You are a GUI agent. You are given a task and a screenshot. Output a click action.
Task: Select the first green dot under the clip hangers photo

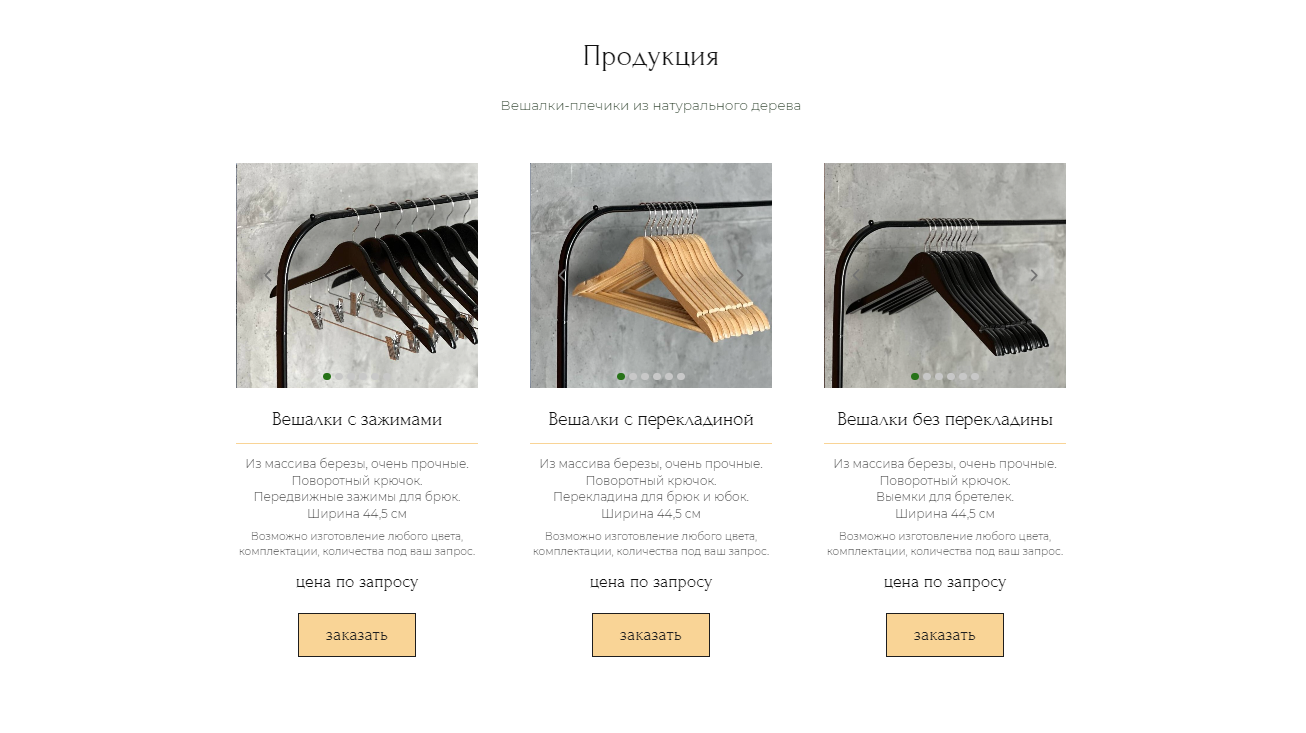327,377
